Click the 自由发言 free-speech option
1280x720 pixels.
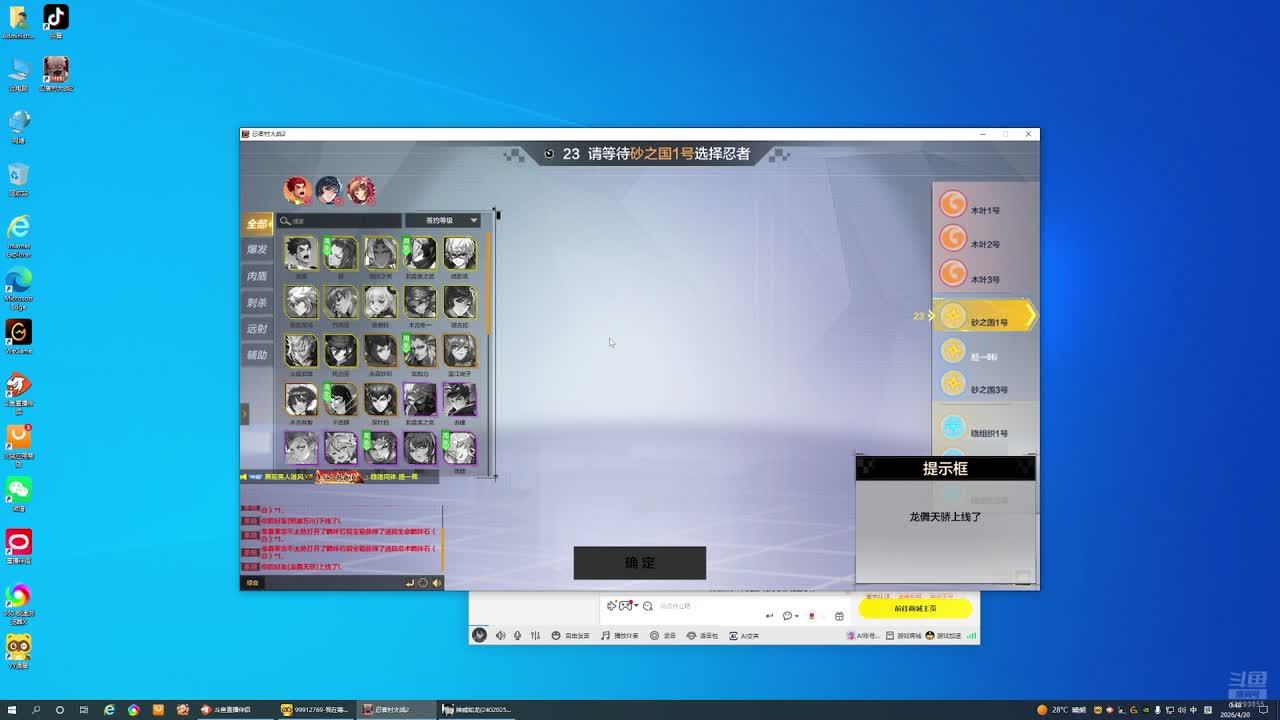(x=571, y=636)
